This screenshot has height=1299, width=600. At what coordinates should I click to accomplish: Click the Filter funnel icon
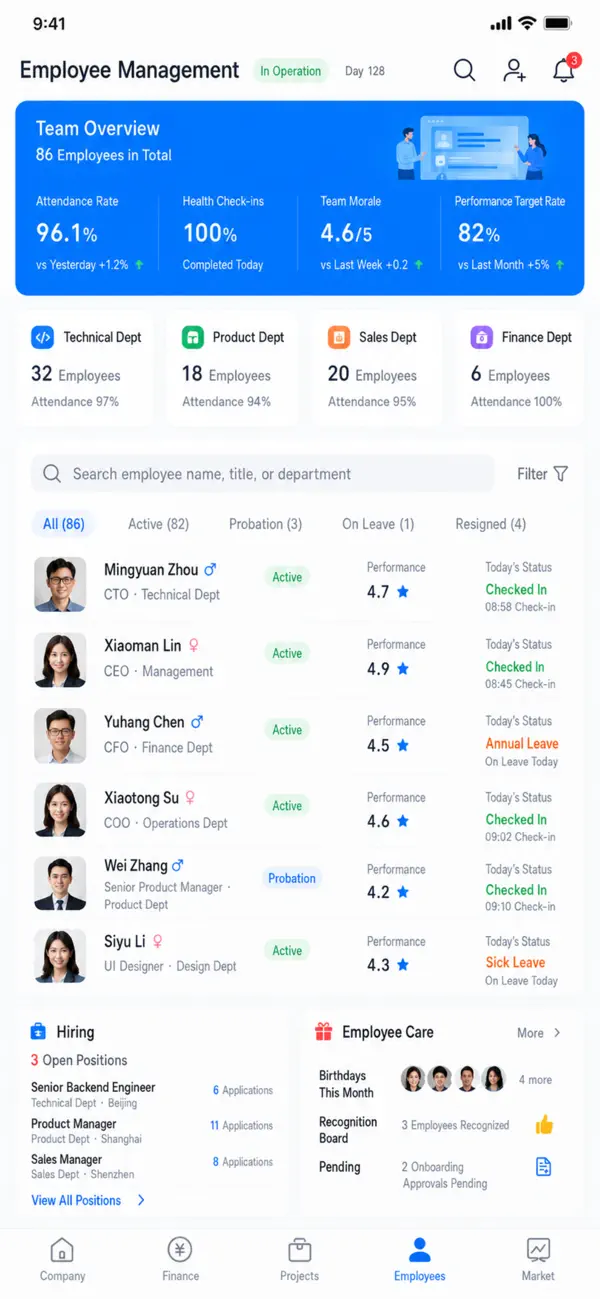pos(561,474)
